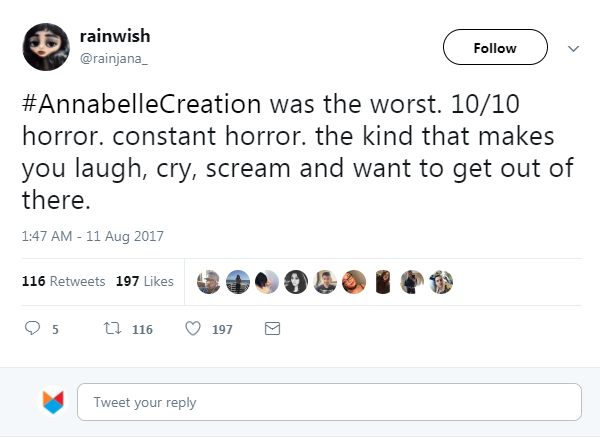Click the second liker avatar thumbnail
Viewport: 600px width, 438px height.
pos(237,282)
